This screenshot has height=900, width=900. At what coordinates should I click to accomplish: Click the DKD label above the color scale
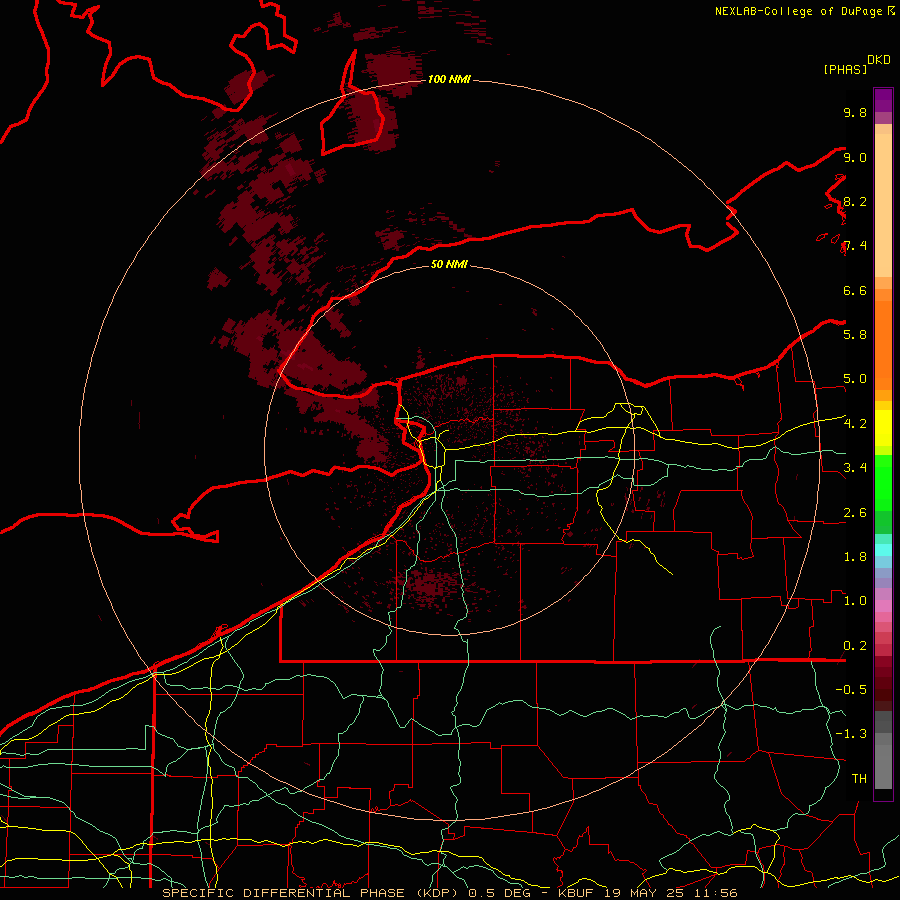pyautogui.click(x=879, y=60)
